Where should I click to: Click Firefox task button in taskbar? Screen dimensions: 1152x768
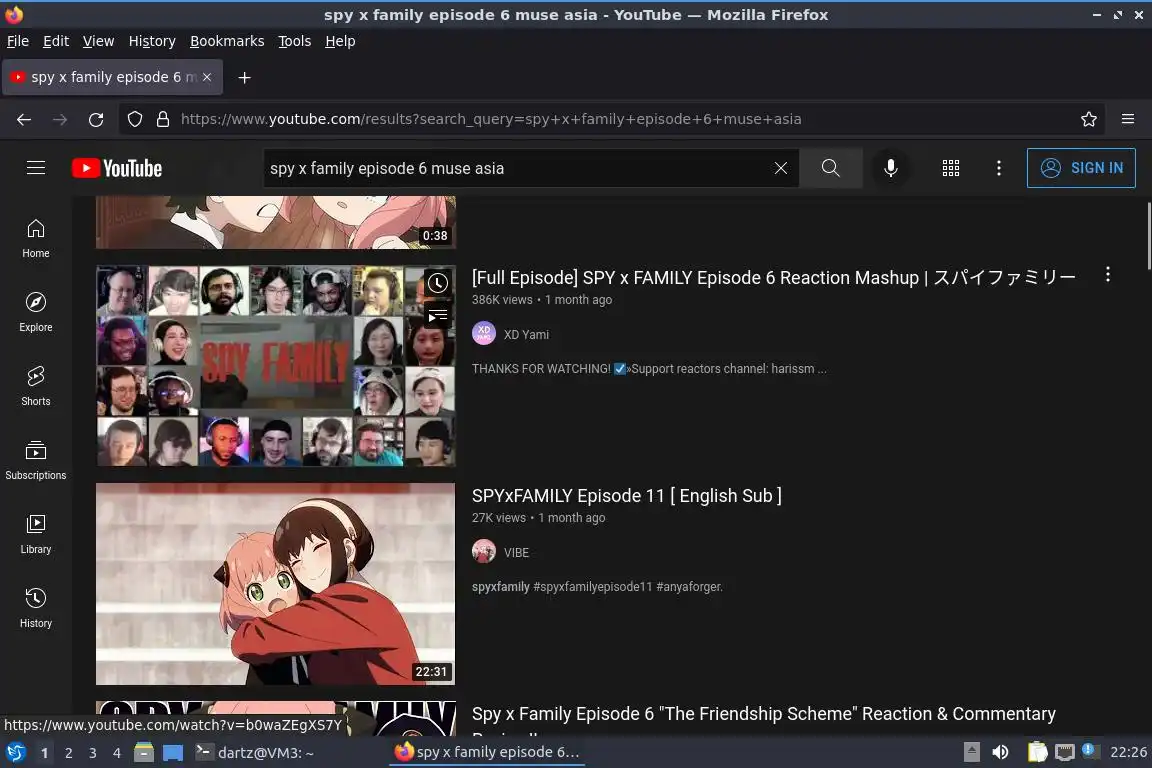(x=488, y=753)
